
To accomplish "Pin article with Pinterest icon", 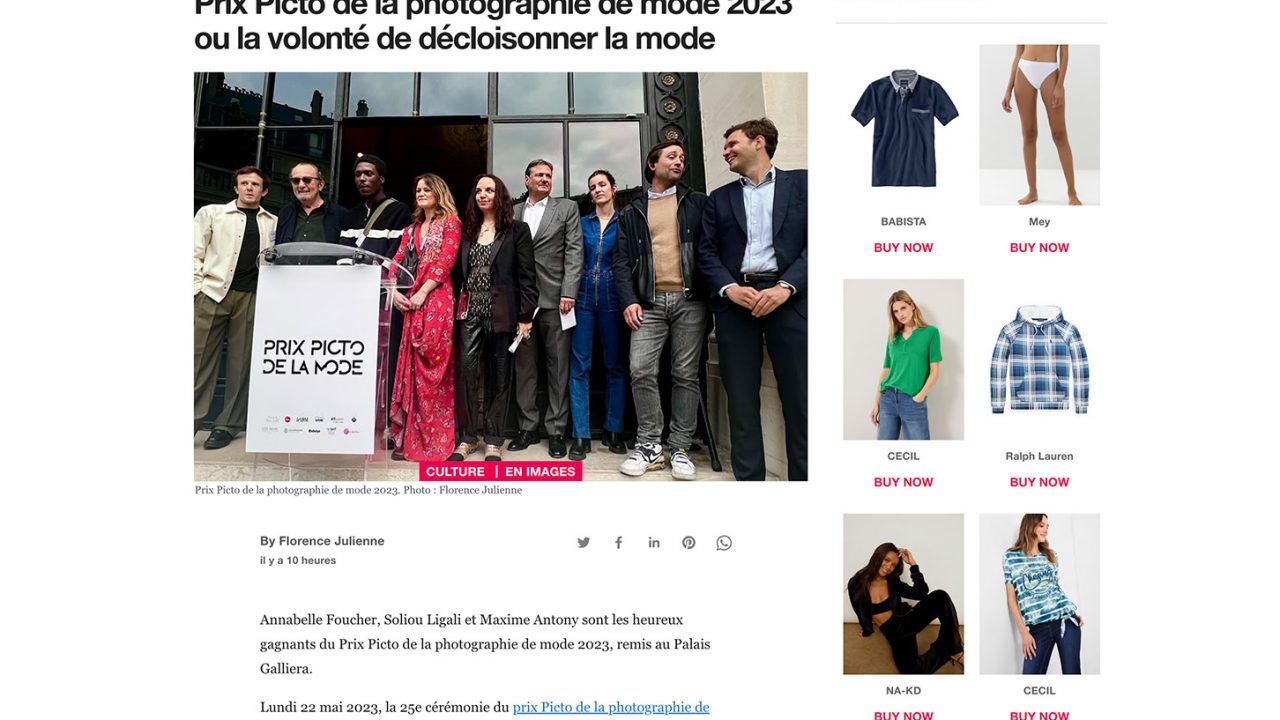I will click(689, 543).
